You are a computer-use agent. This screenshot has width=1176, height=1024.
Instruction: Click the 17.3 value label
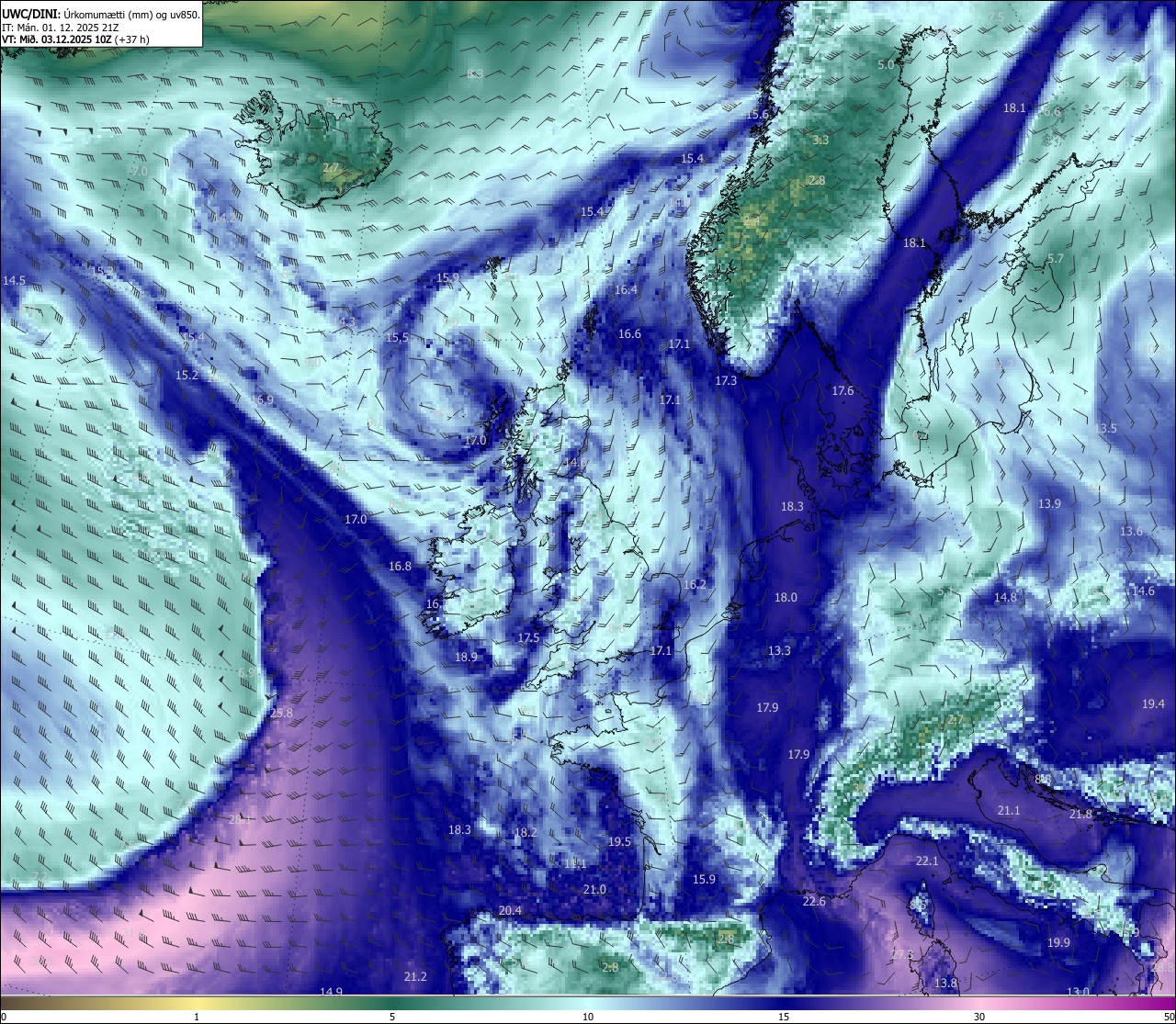(726, 379)
